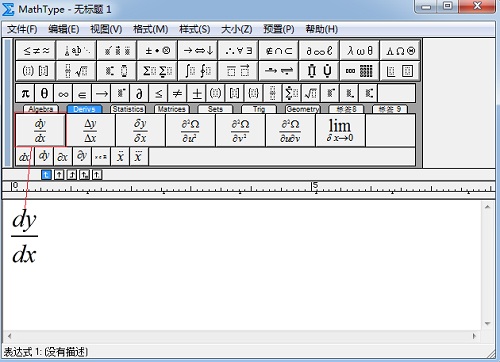Open the 视图(V) menu
The image size is (500, 362).
pos(106,29)
